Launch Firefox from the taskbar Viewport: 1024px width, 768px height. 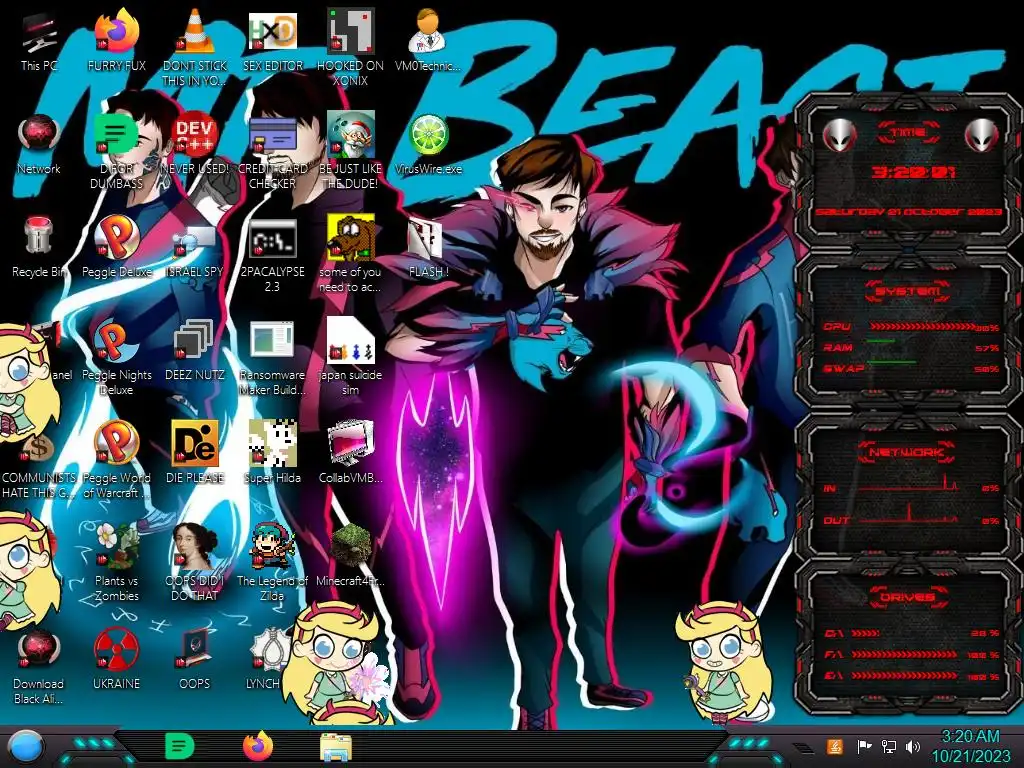[x=258, y=746]
